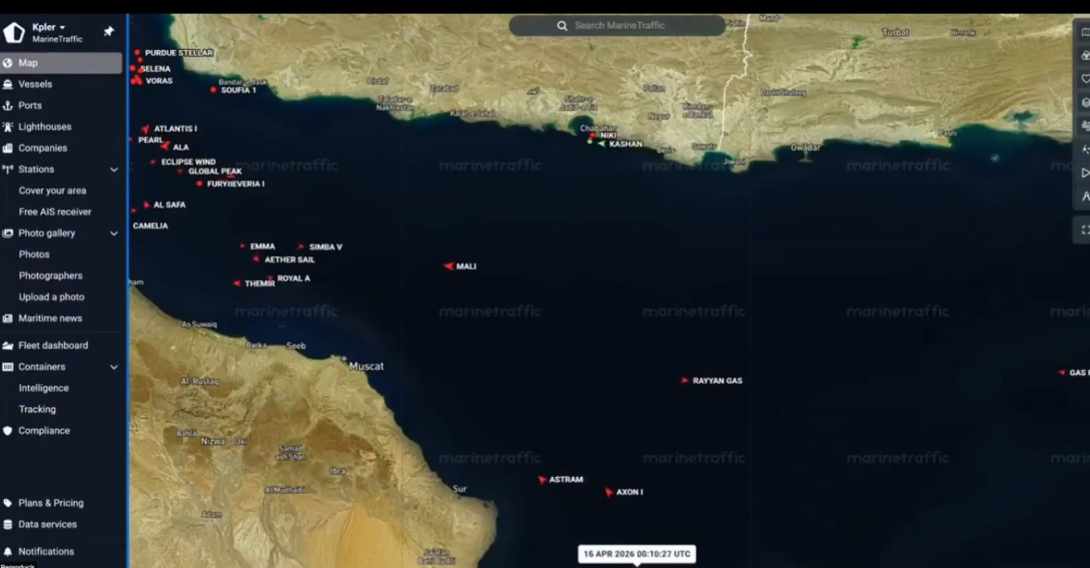1090x568 pixels.
Task: Click the playback triangle icon on map toolbar
Action: point(1085,172)
